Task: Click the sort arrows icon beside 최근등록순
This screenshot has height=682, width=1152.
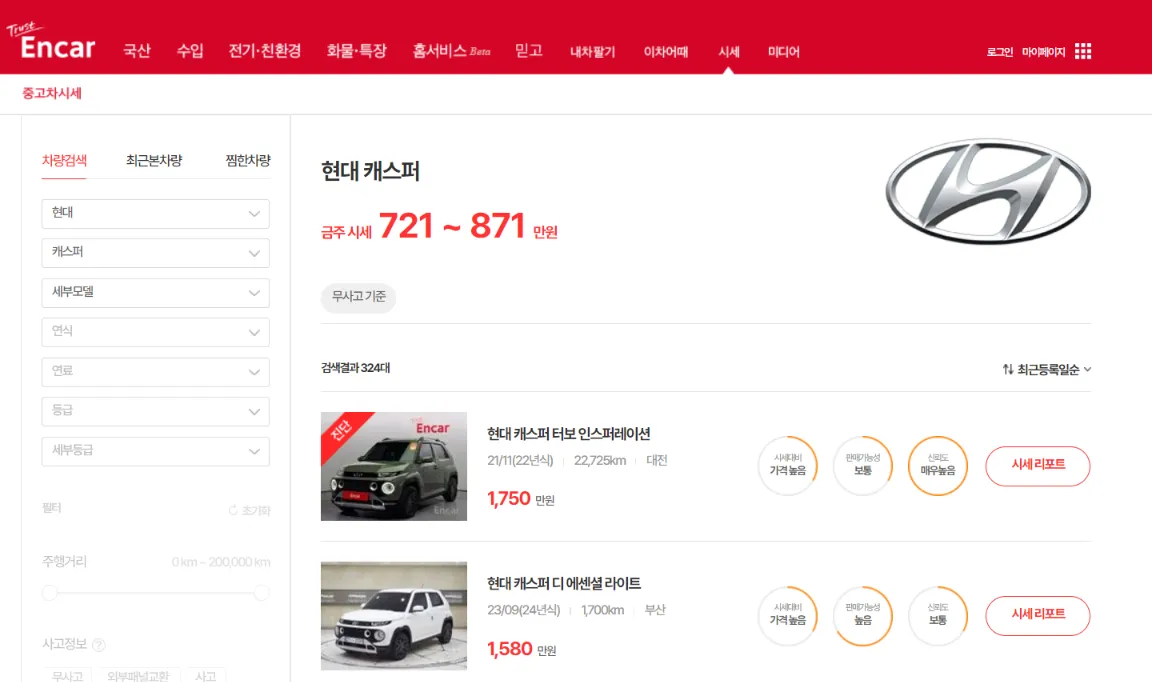Action: 1008,369
